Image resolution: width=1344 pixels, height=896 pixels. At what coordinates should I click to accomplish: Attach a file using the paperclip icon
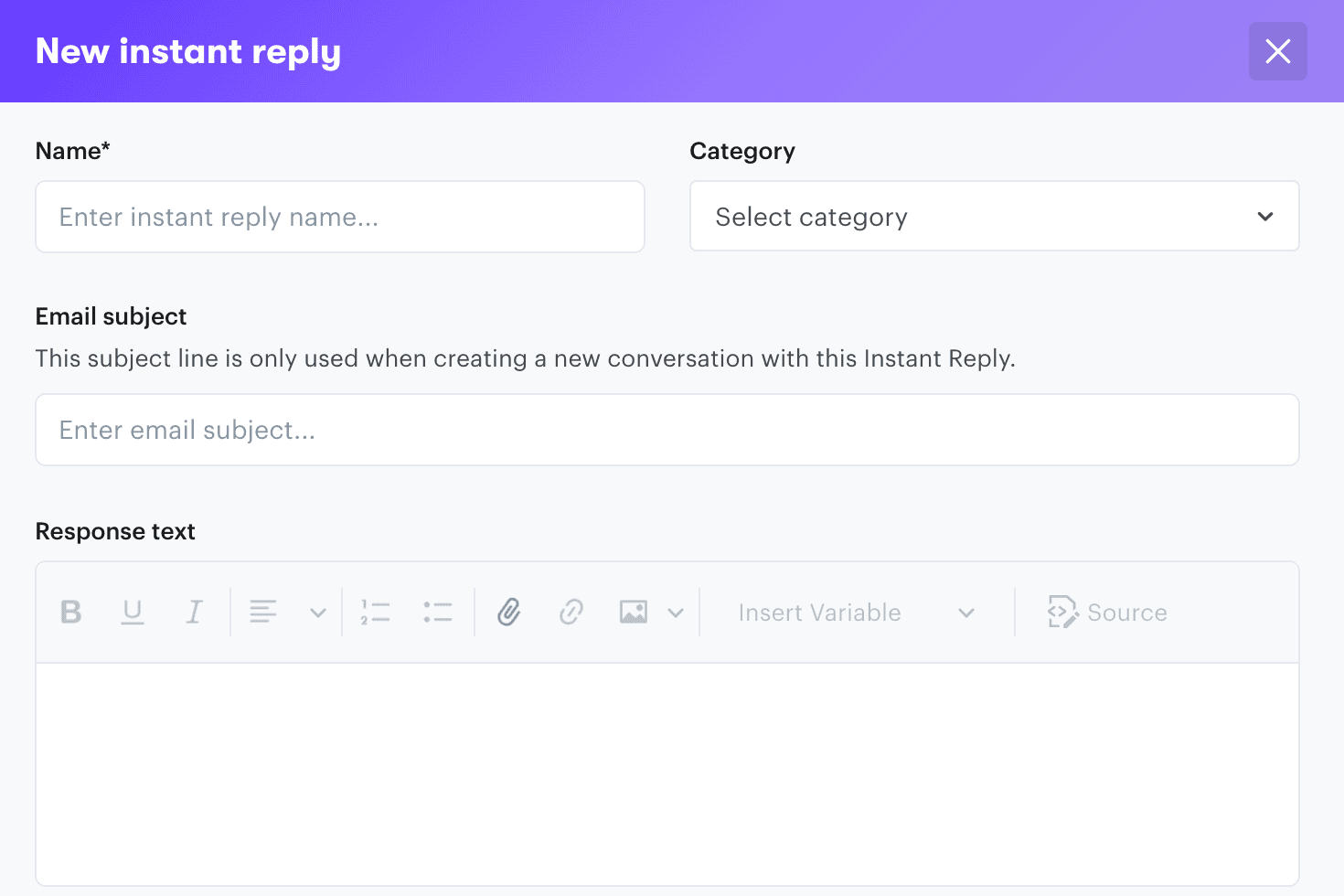(508, 612)
